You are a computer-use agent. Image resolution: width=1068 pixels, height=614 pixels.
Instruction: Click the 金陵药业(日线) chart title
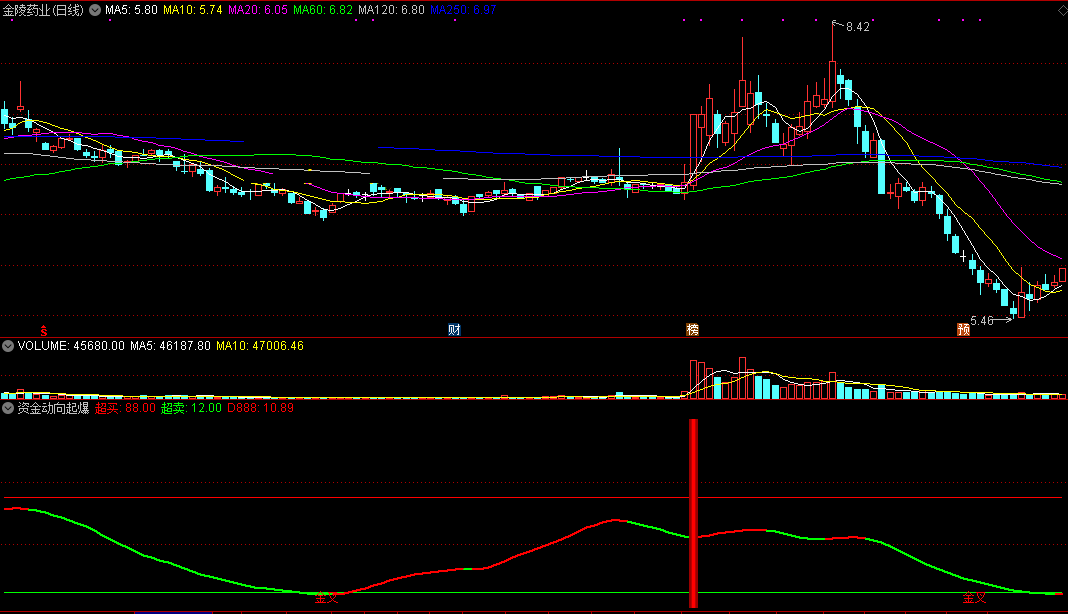coord(44,10)
